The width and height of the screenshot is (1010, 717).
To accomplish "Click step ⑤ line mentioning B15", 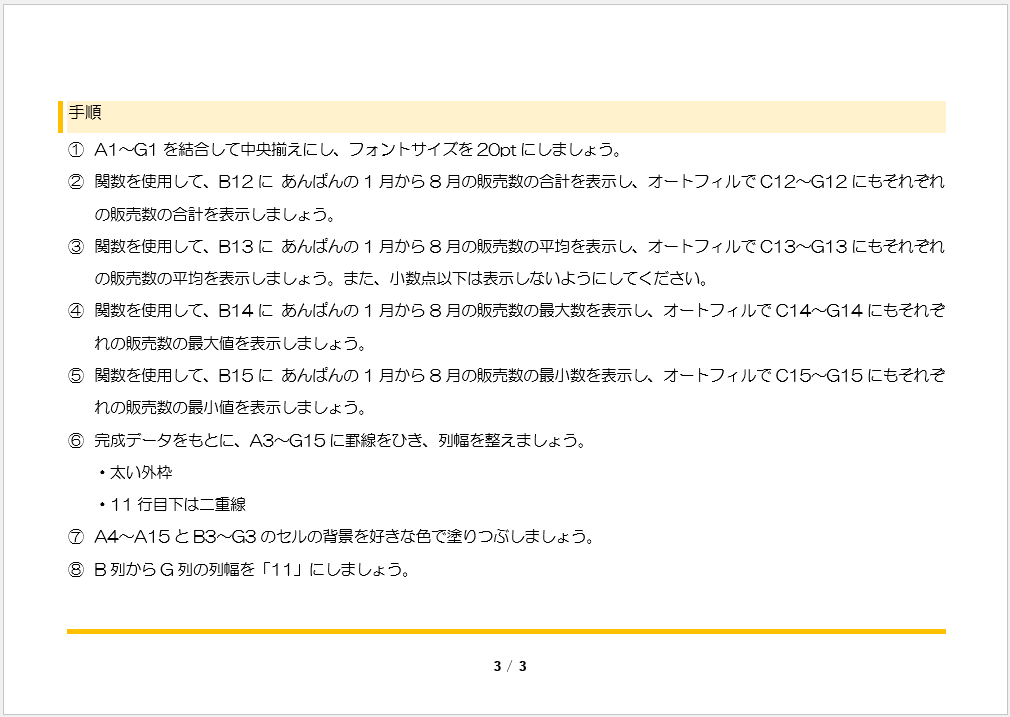I will click(506, 376).
